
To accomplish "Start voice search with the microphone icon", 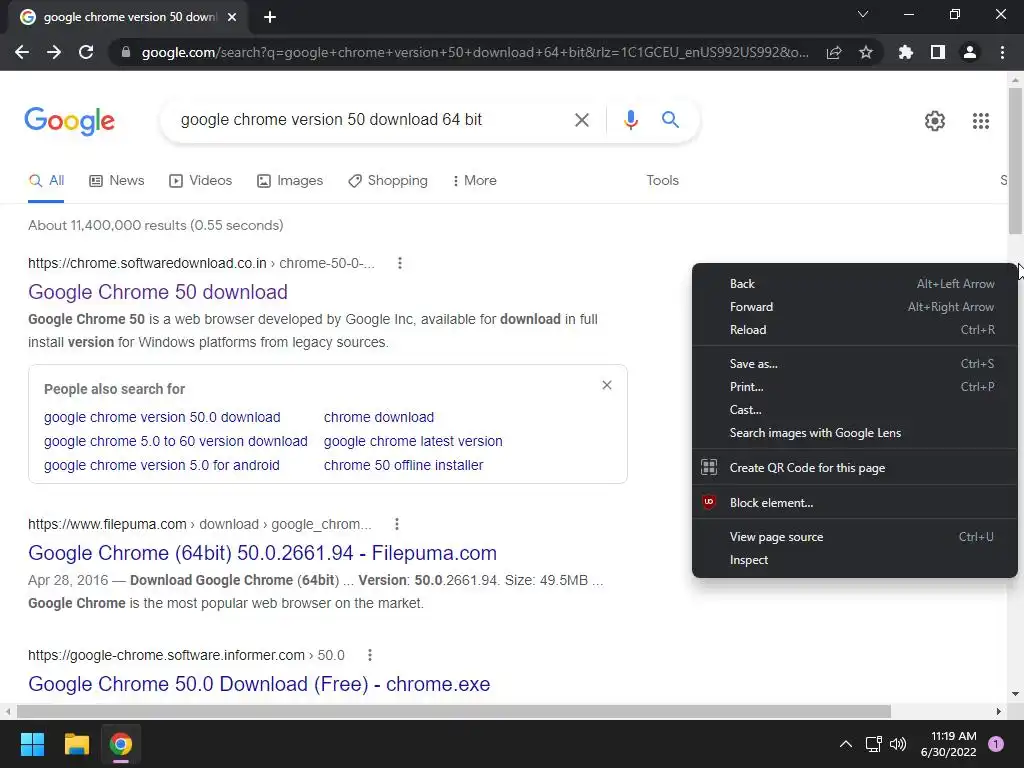I will click(630, 120).
